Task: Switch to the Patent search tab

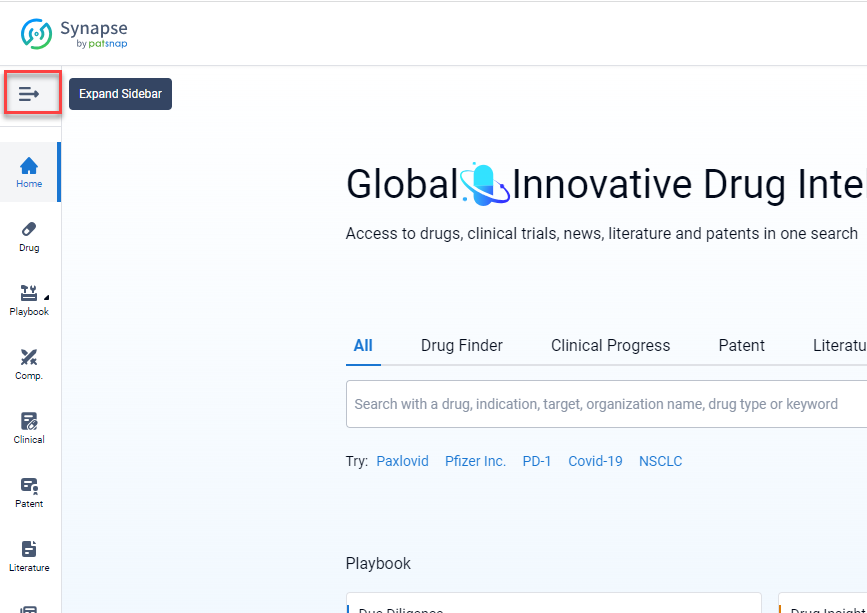Action: (741, 345)
